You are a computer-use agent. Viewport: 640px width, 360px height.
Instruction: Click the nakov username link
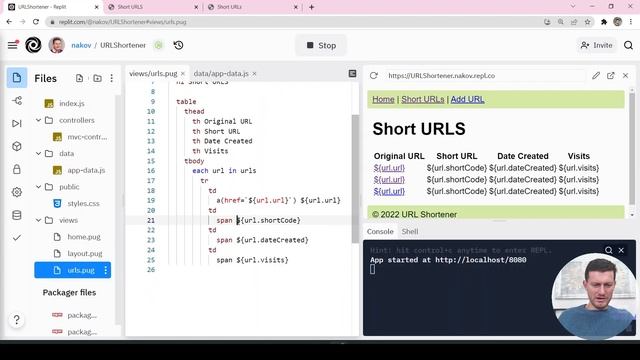point(81,45)
